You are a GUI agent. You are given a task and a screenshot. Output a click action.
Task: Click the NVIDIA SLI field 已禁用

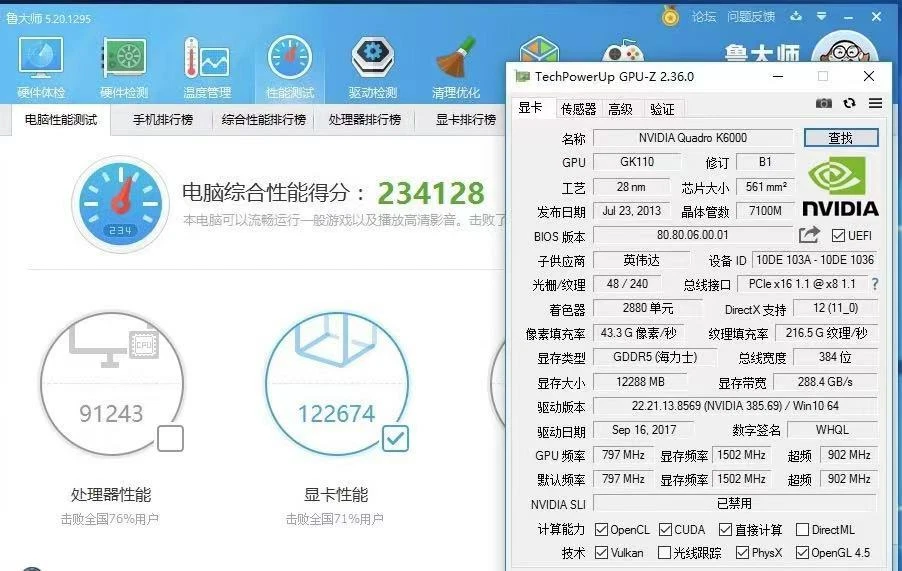tap(735, 504)
